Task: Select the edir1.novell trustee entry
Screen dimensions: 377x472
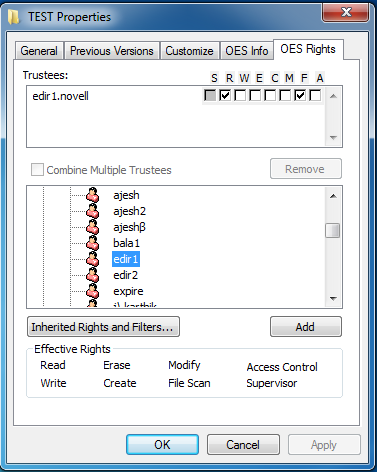Action: [x=60, y=96]
